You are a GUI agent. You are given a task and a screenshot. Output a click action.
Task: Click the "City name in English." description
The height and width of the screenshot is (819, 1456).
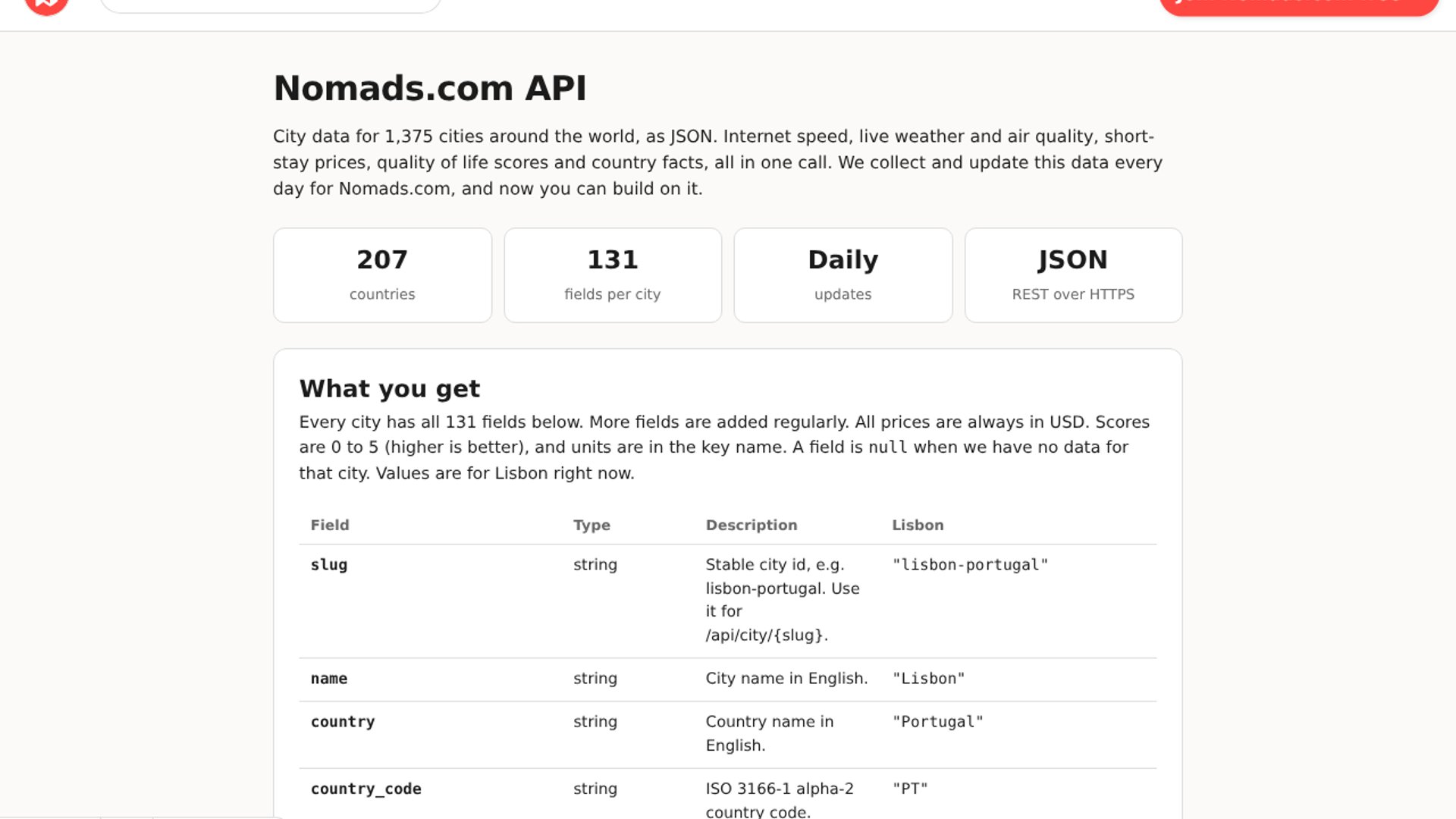click(786, 679)
